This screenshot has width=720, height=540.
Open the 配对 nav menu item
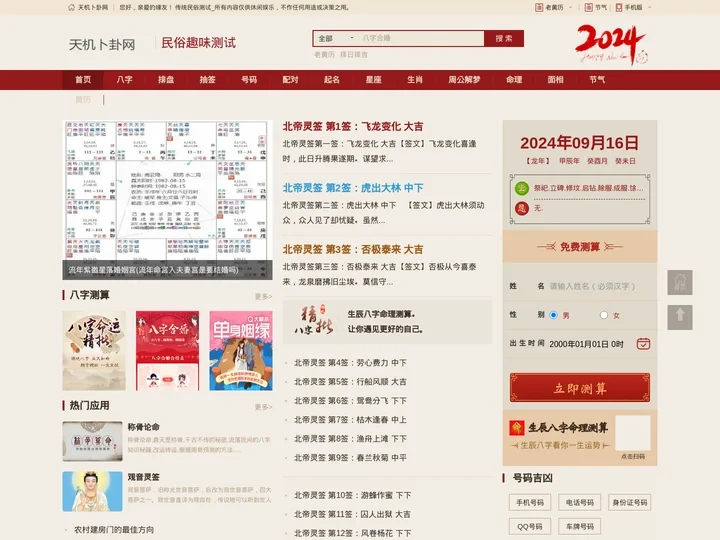(290, 80)
